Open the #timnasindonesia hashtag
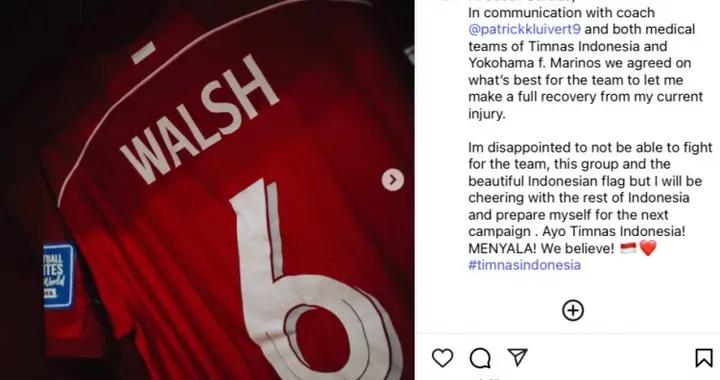Screen dimensions: 720x380 [x=524, y=265]
